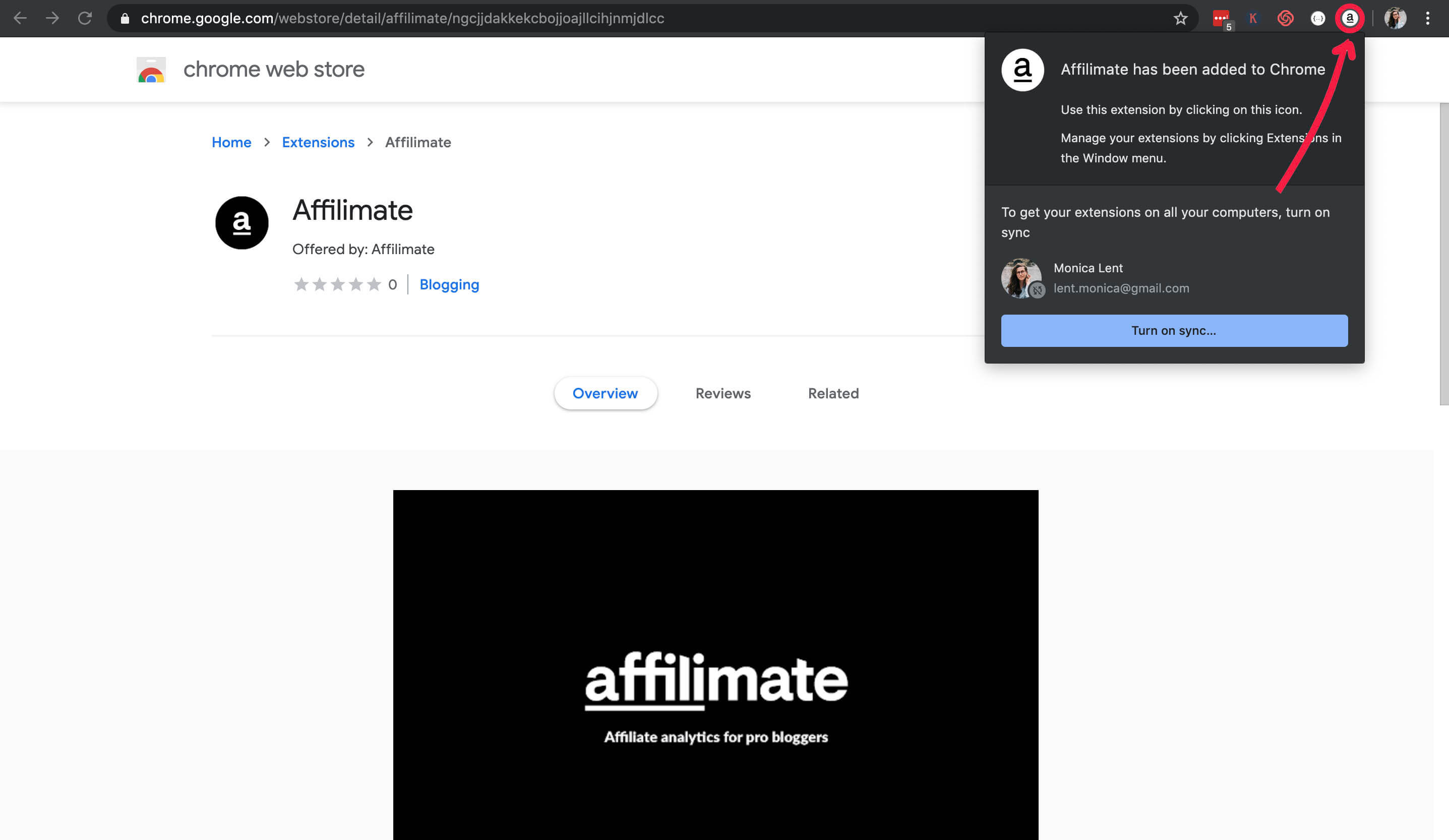Viewport: 1449px width, 840px height.
Task: Switch to the Related tab
Action: tap(833, 393)
